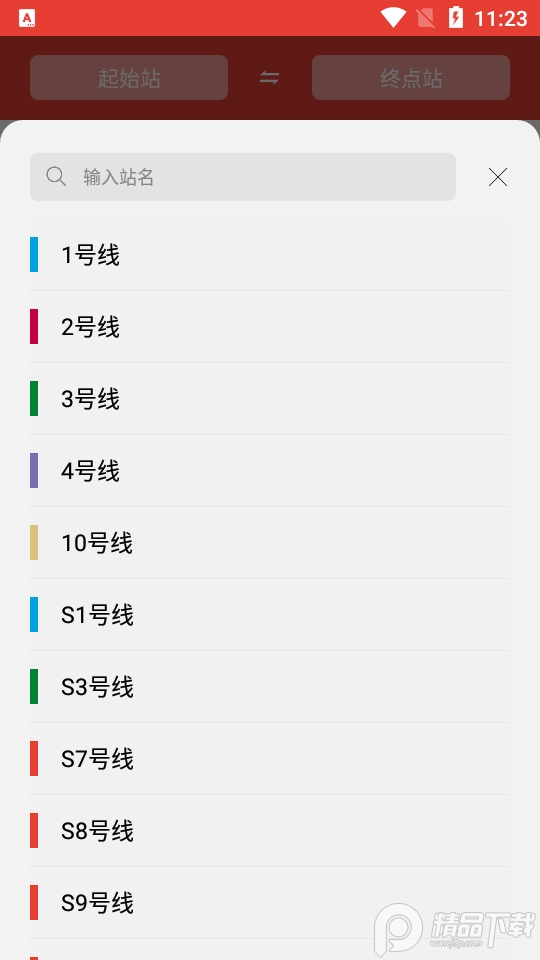Screen dimensions: 540x960
Task: Open the 起始站 start station field
Action: [129, 78]
